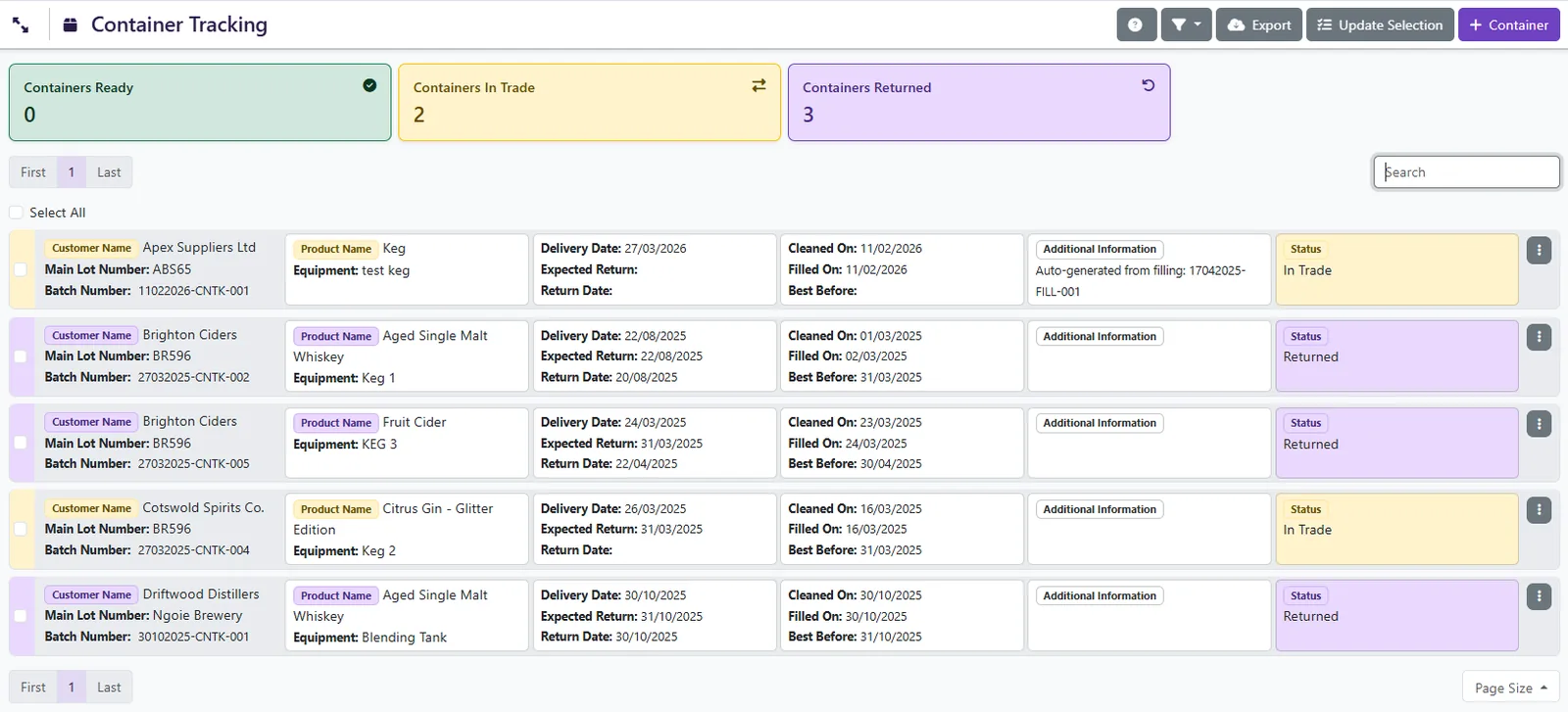Go to First page in top pagination
The height and width of the screenshot is (712, 1568).
tap(33, 172)
